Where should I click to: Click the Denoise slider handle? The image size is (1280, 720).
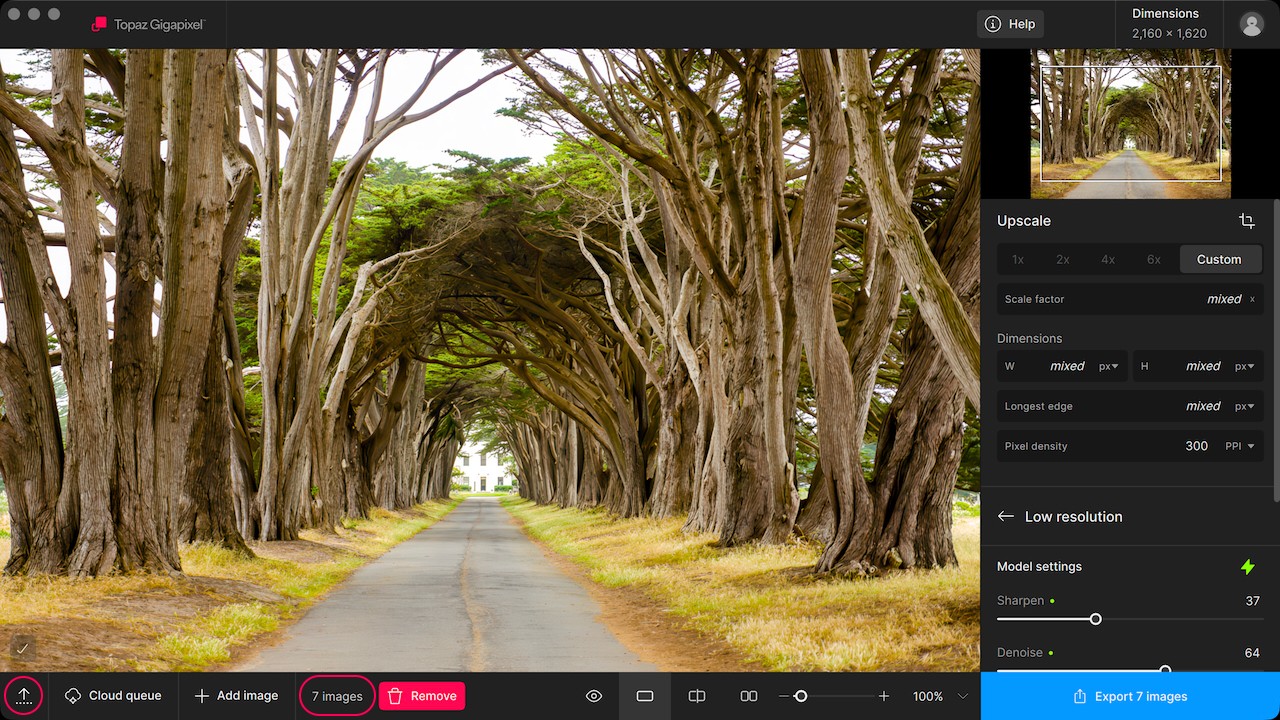1165,670
